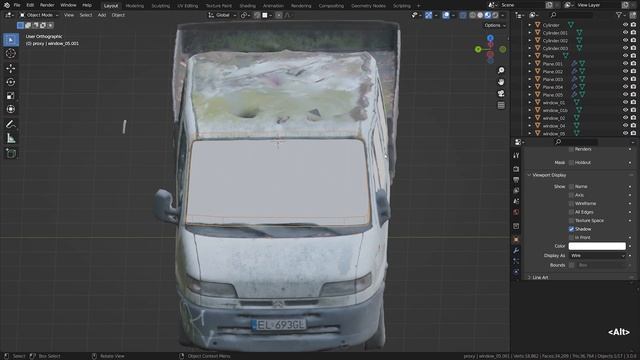
Task: Hide Cylinder in viewport via eye icon
Action: (625, 25)
